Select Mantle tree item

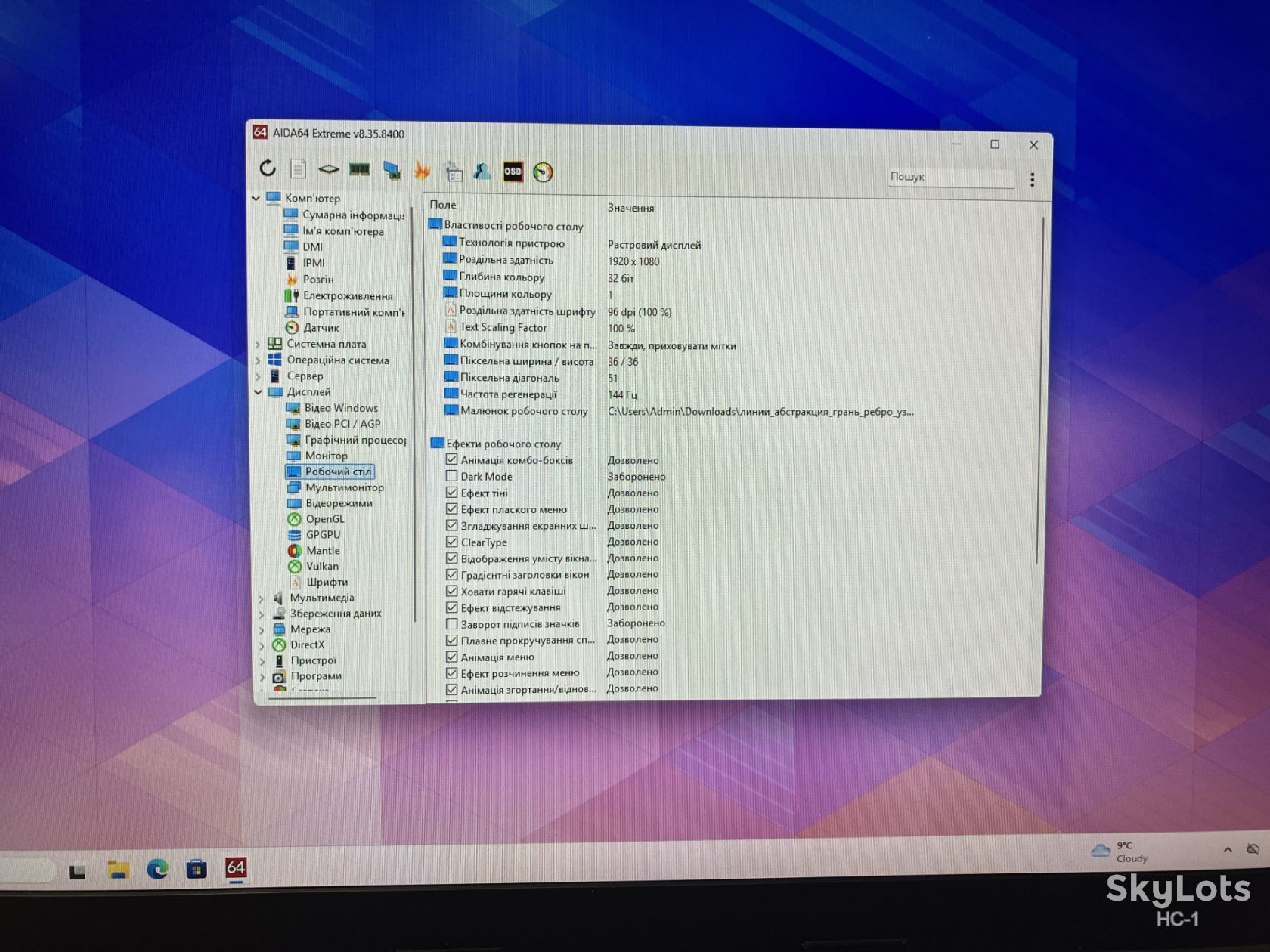pyautogui.click(x=322, y=550)
